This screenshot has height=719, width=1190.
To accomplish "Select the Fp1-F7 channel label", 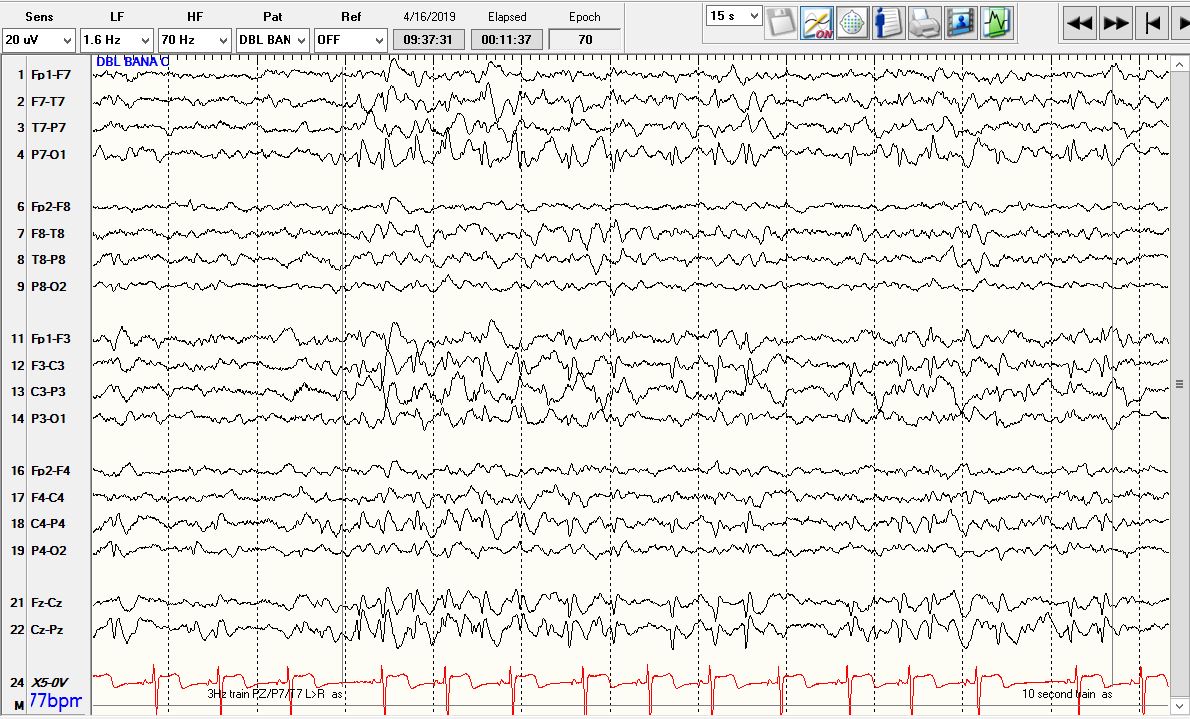I will pyautogui.click(x=50, y=75).
